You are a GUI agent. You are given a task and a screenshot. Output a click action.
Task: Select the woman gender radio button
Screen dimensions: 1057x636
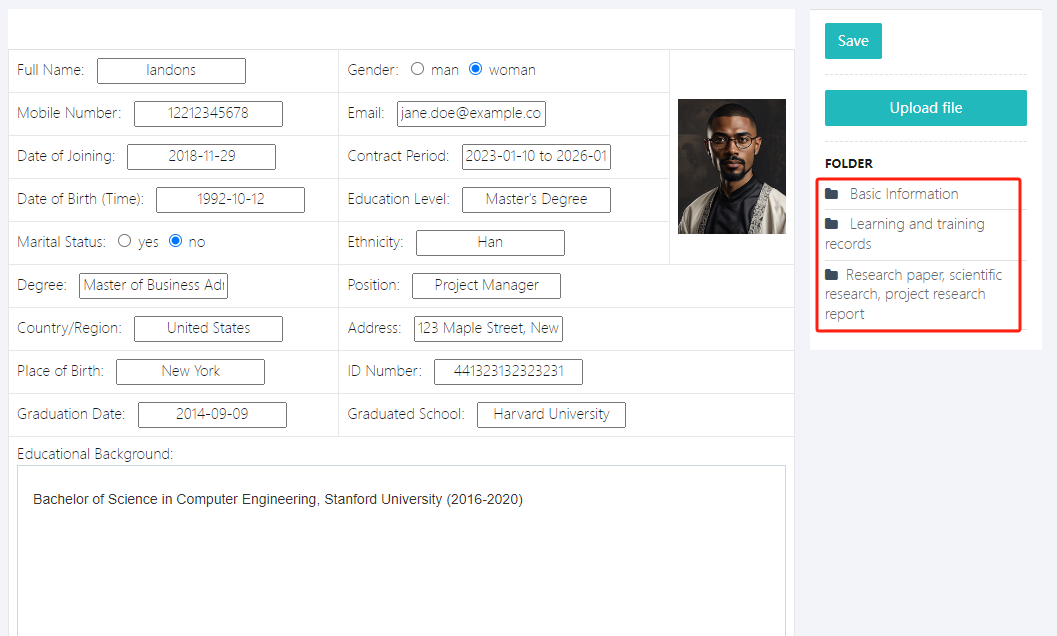[475, 69]
